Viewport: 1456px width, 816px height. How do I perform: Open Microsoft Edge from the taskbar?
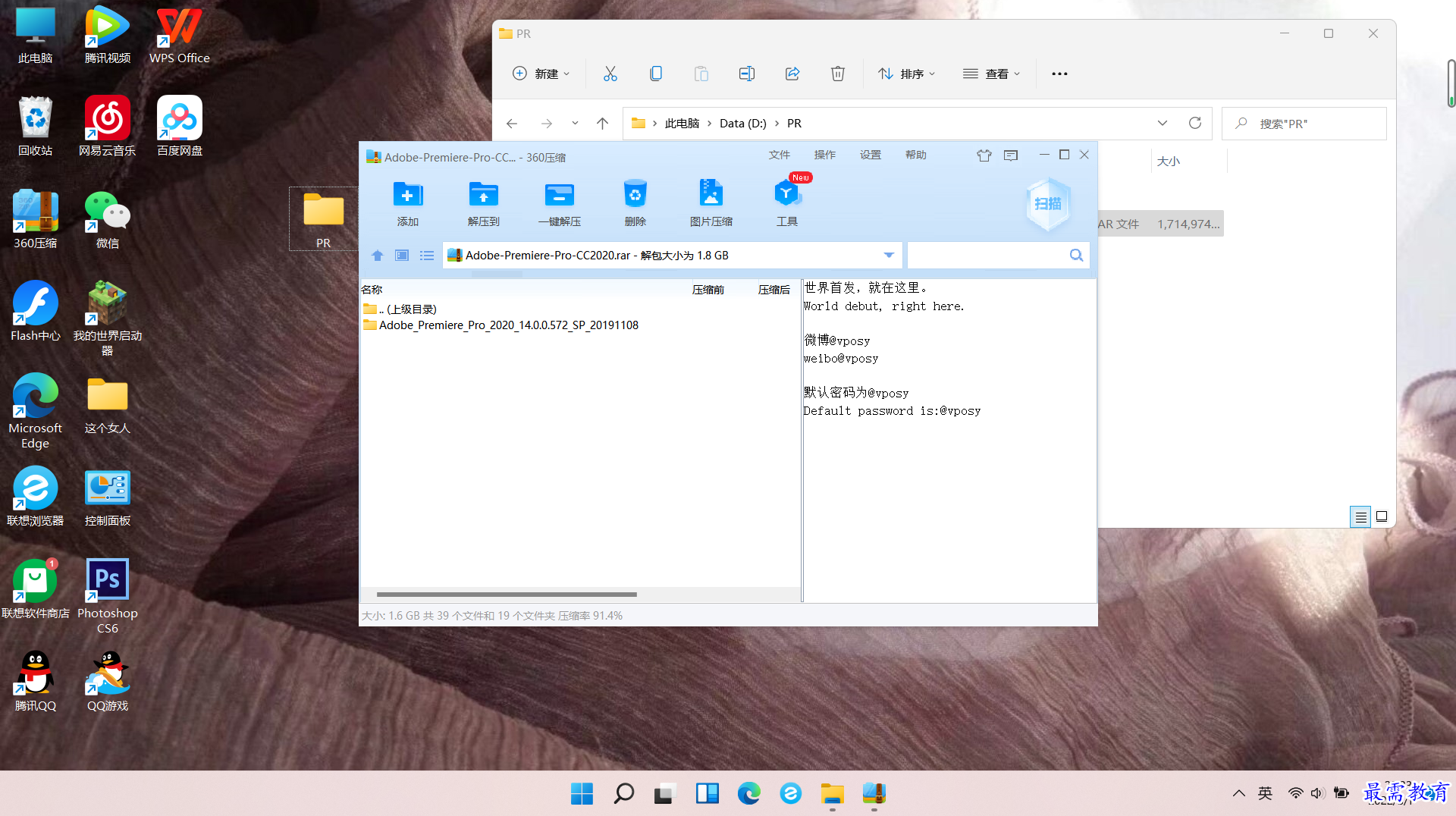point(748,793)
